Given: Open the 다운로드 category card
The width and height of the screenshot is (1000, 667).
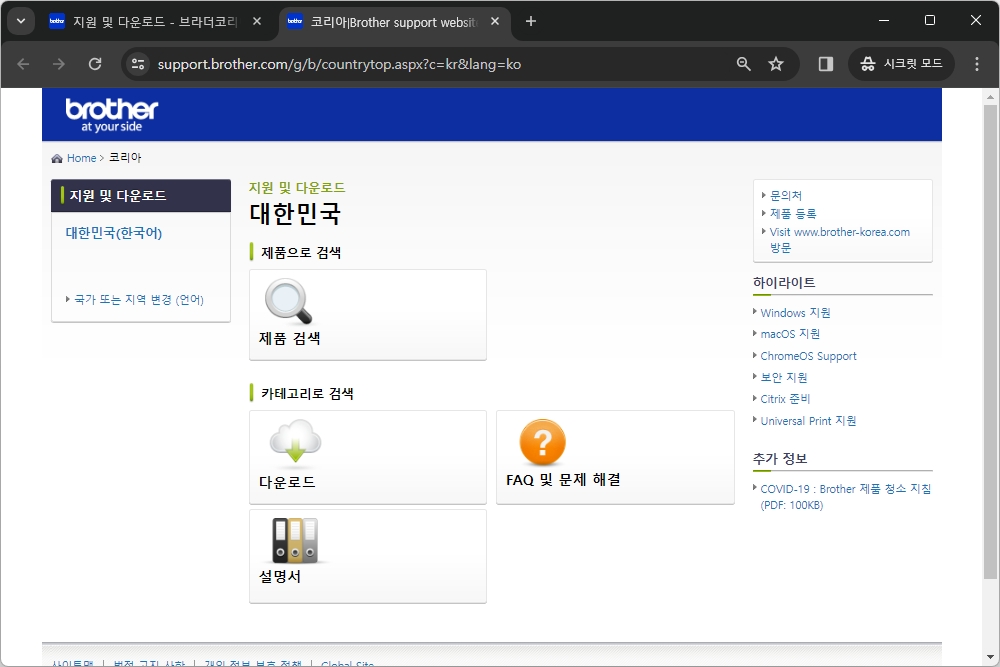Looking at the screenshot, I should pos(368,457).
